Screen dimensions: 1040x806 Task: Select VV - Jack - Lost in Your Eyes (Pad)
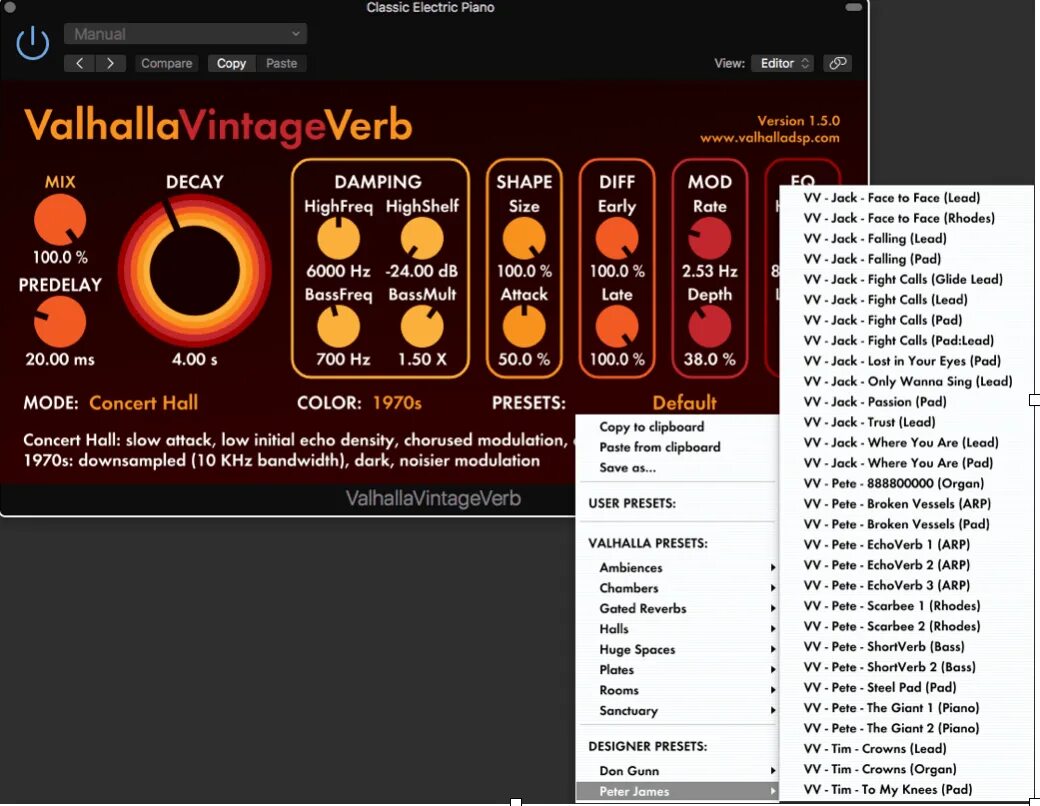907,361
